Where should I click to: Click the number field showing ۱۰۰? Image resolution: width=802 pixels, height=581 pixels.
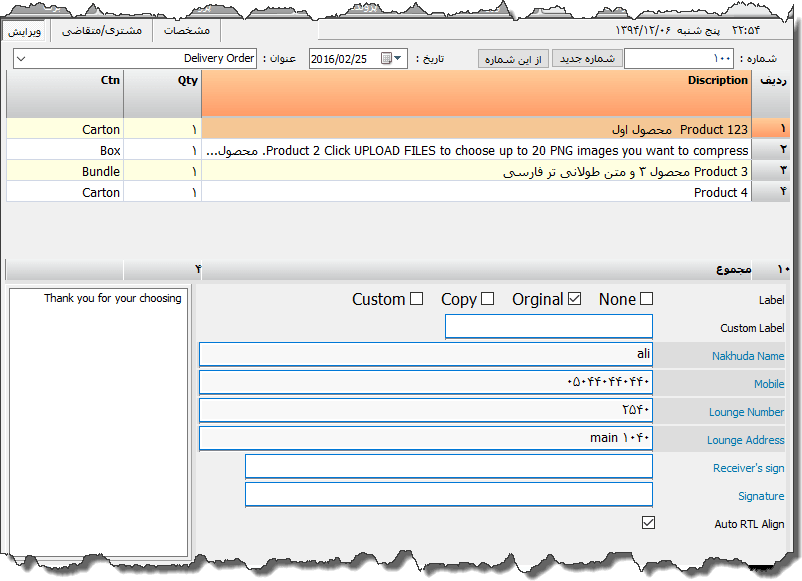678,59
